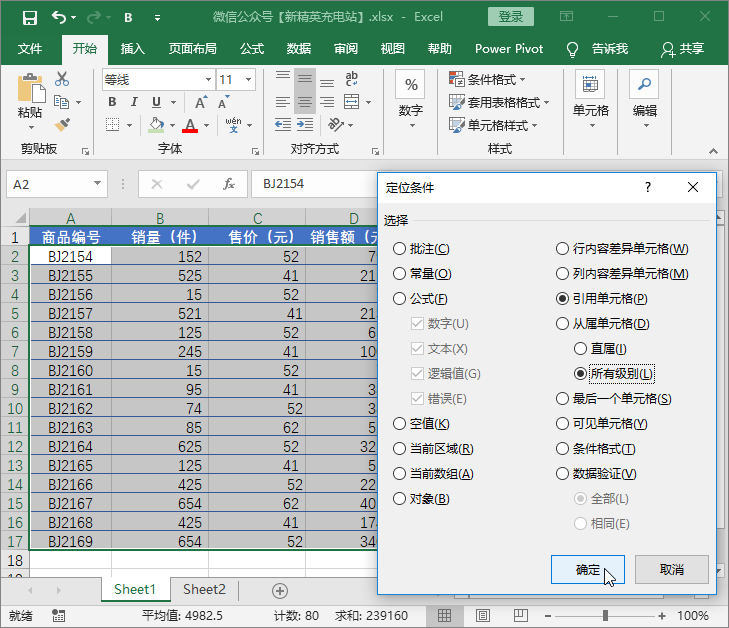Click the Undo arrow icon
This screenshot has width=729, height=628.
pyautogui.click(x=59, y=18)
